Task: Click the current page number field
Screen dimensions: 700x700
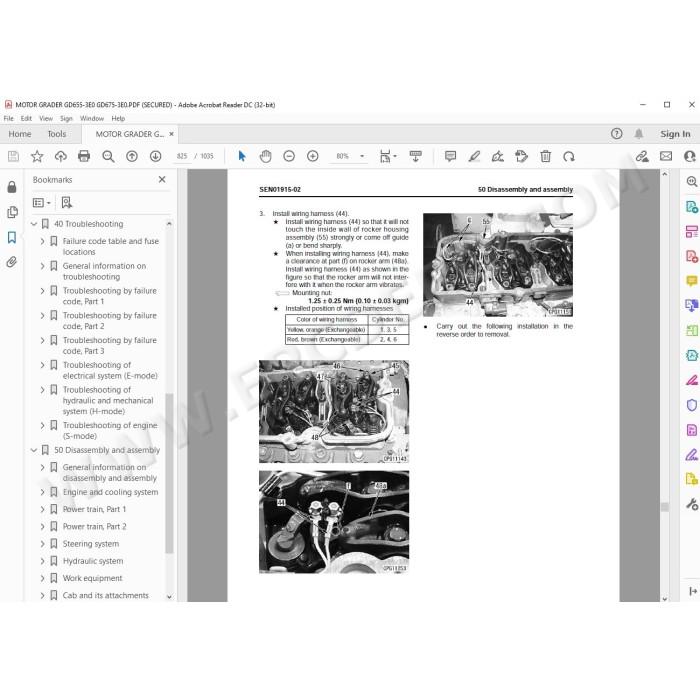Action: pyautogui.click(x=182, y=156)
